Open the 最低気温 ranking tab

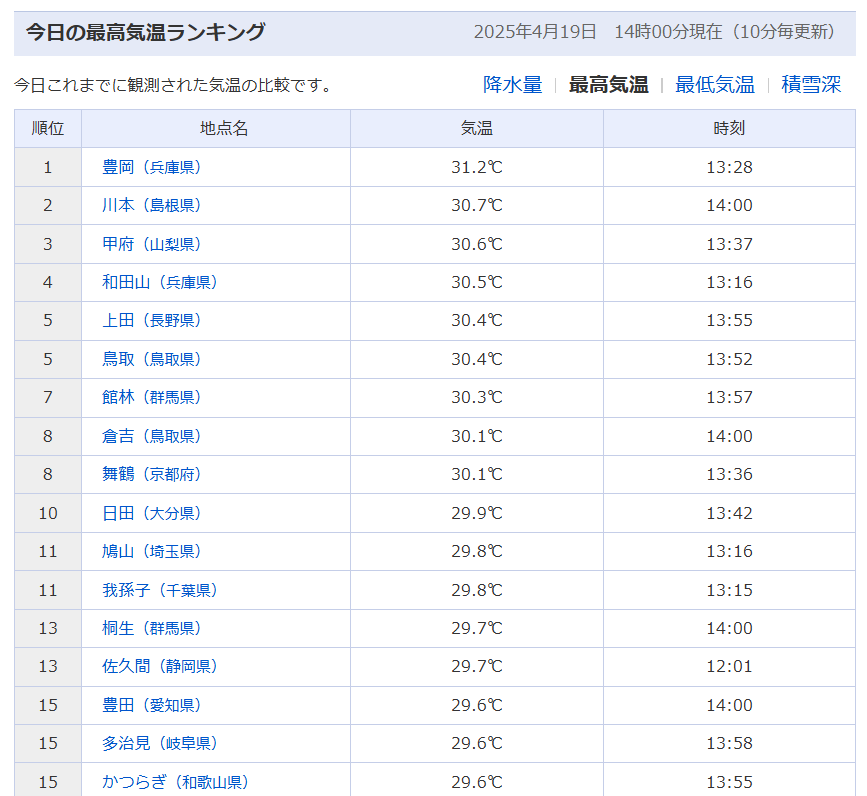point(714,85)
